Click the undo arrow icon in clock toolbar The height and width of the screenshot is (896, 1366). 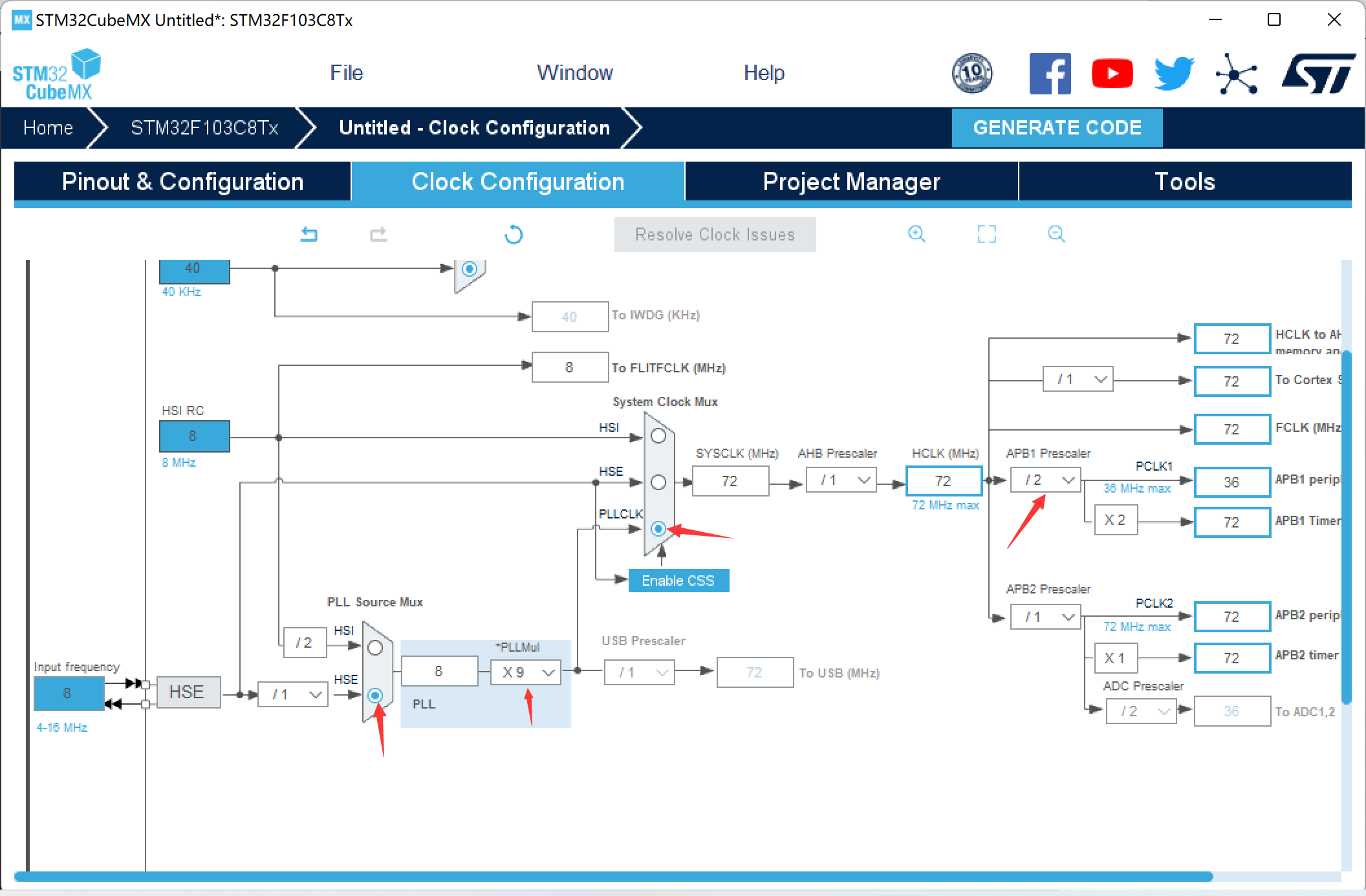pos(309,234)
